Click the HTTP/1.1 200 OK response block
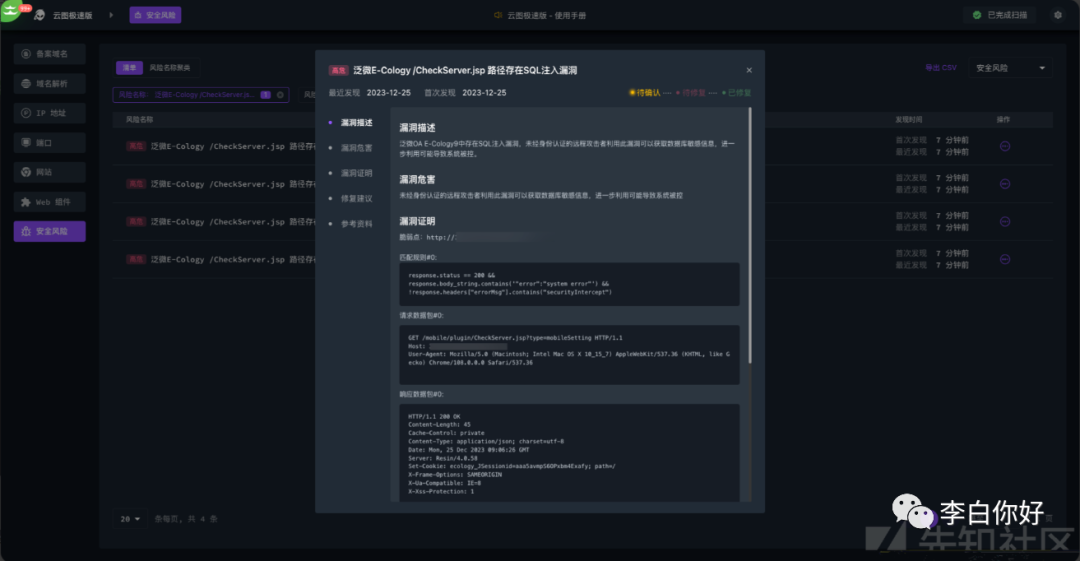The image size is (1080, 561). click(569, 453)
